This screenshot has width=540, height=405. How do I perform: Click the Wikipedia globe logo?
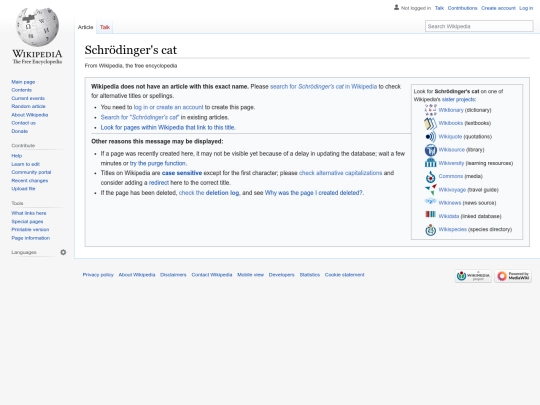pos(37,27)
